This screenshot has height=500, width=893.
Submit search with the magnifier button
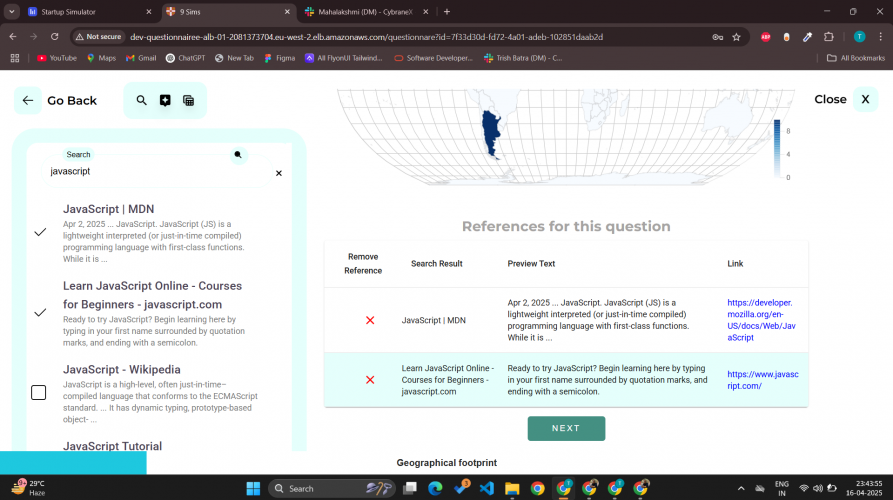[238, 154]
